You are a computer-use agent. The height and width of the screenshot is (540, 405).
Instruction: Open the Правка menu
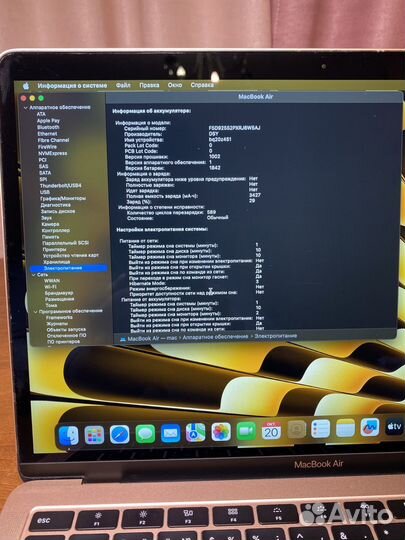(x=149, y=85)
